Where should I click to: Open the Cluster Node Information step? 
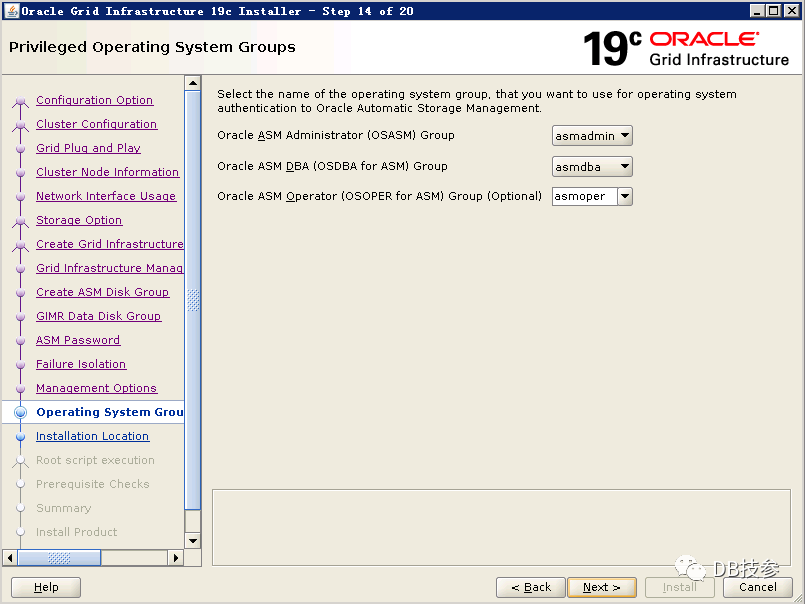tap(107, 172)
